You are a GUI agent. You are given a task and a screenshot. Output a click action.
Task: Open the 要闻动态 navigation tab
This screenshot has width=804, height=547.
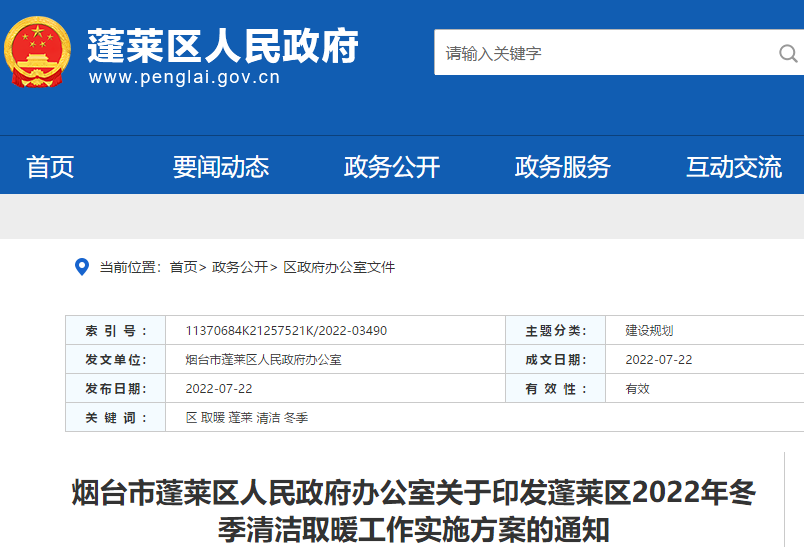point(221,167)
